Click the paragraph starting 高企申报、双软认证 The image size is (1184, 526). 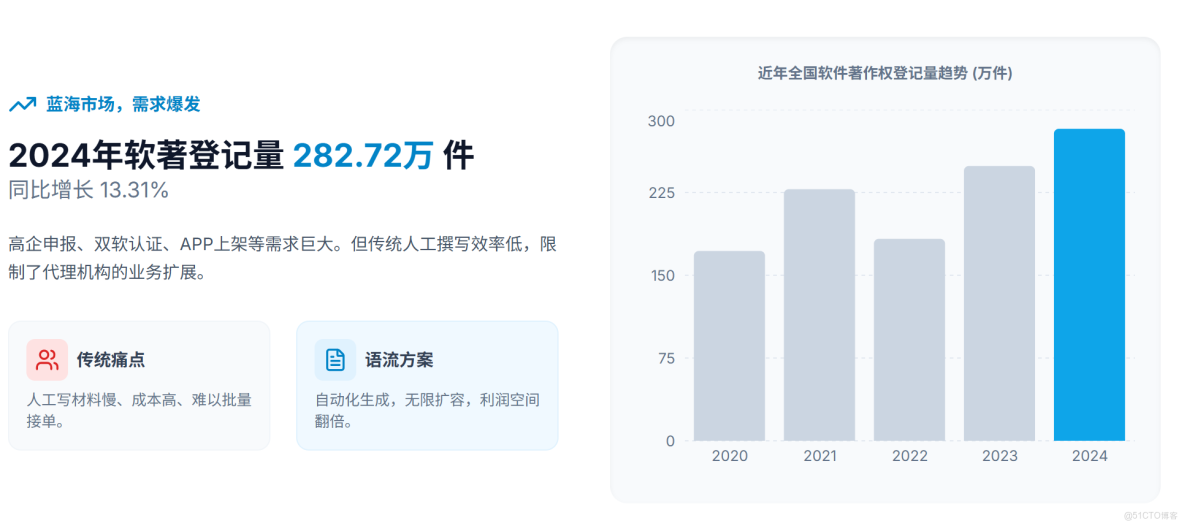click(x=283, y=259)
